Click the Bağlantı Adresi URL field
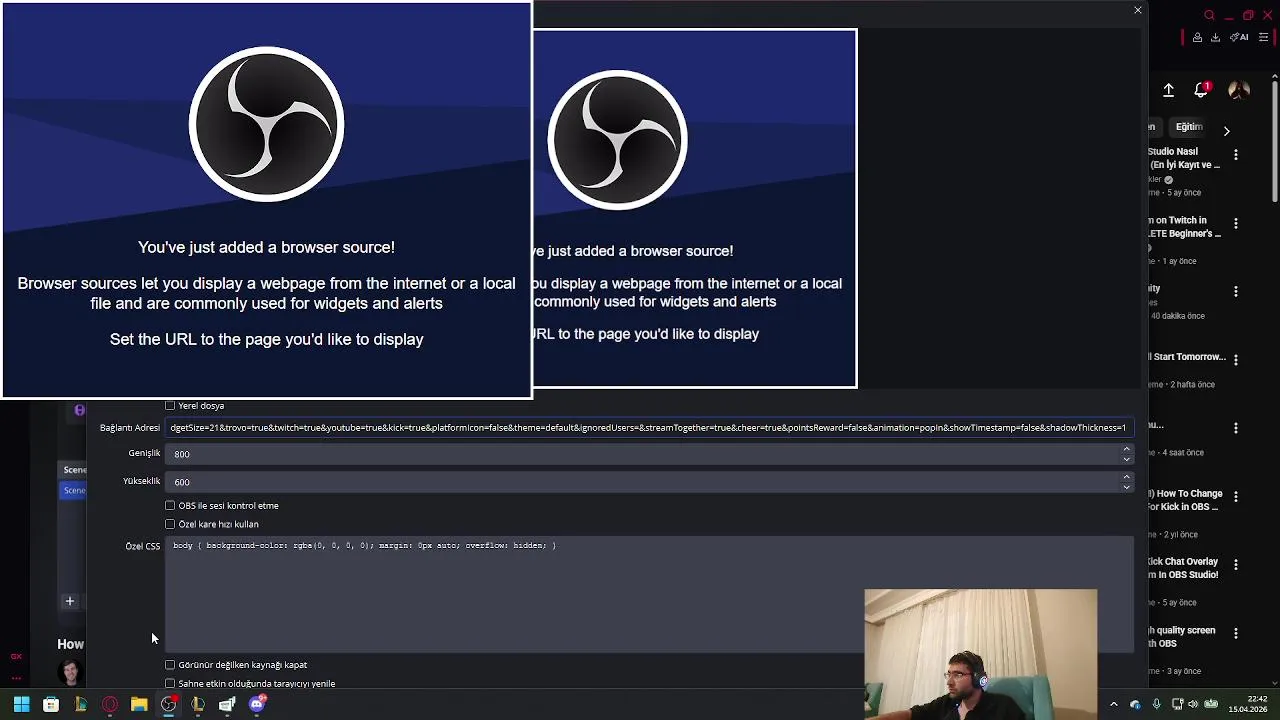Screen dimensions: 1280x720 coord(649,428)
